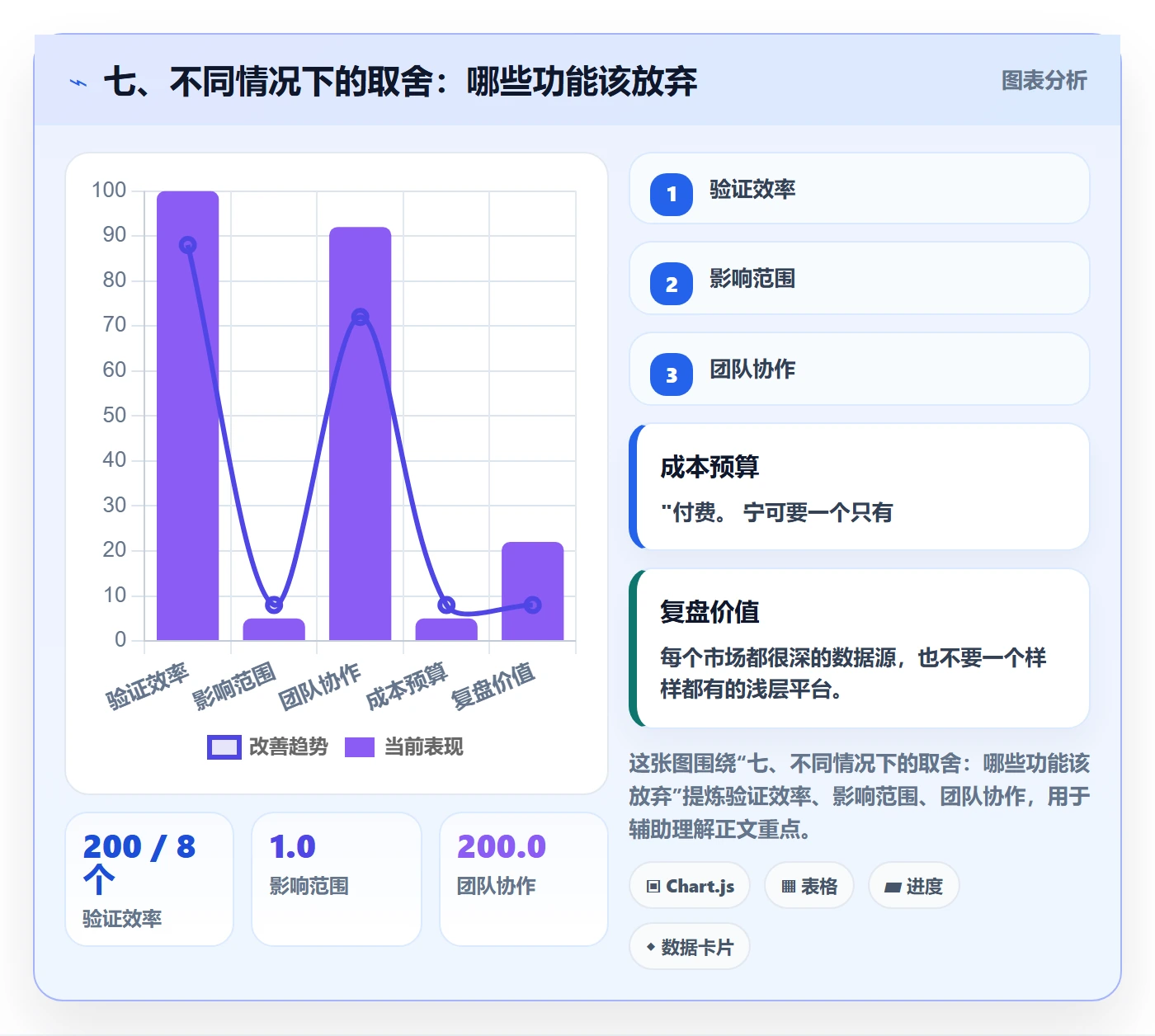This screenshot has height=1036, width=1155.
Task: Click the 影响范围 short bar in chart
Action: click(x=274, y=629)
